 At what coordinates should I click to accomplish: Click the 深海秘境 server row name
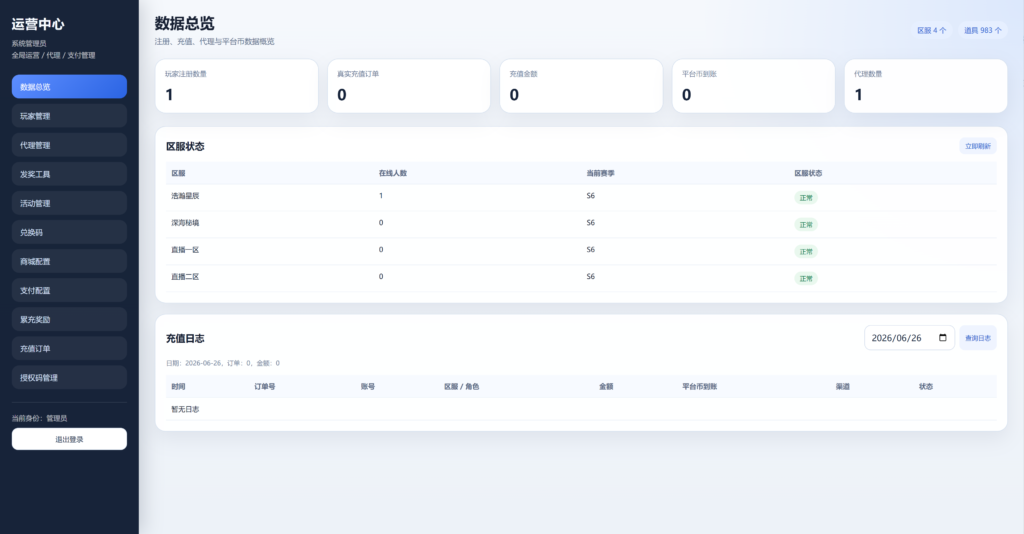click(185, 223)
